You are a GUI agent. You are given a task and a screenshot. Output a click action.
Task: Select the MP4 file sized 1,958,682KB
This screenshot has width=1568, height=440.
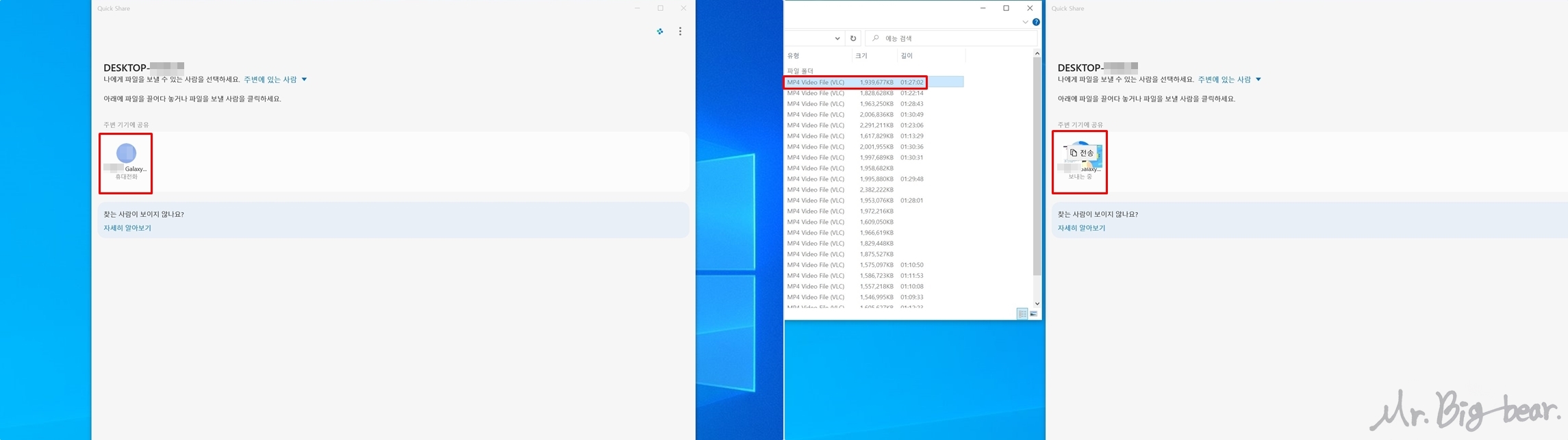point(874,168)
